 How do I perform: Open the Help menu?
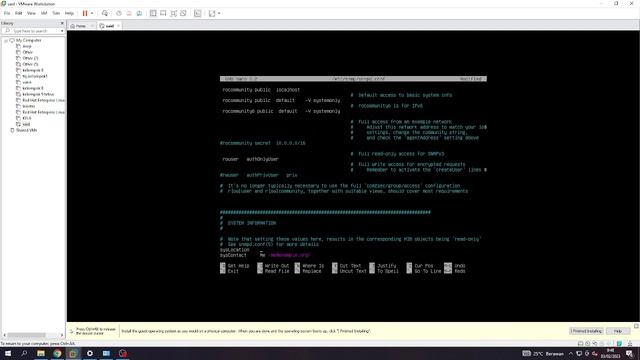69,13
